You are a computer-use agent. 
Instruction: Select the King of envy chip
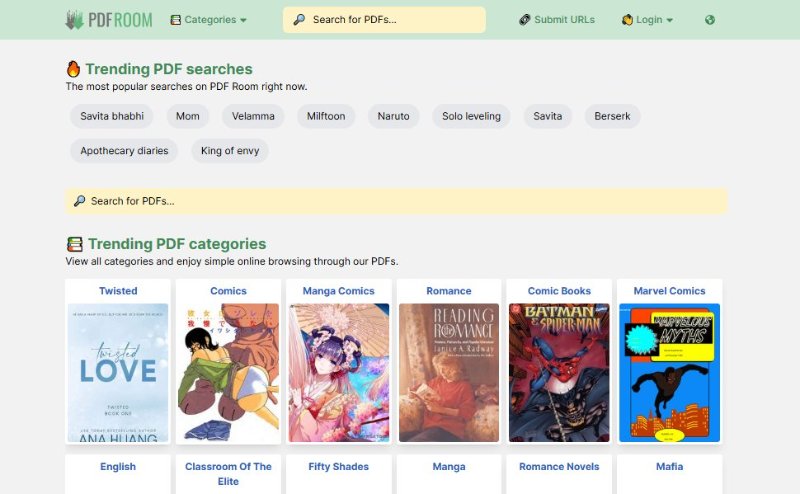[230, 151]
